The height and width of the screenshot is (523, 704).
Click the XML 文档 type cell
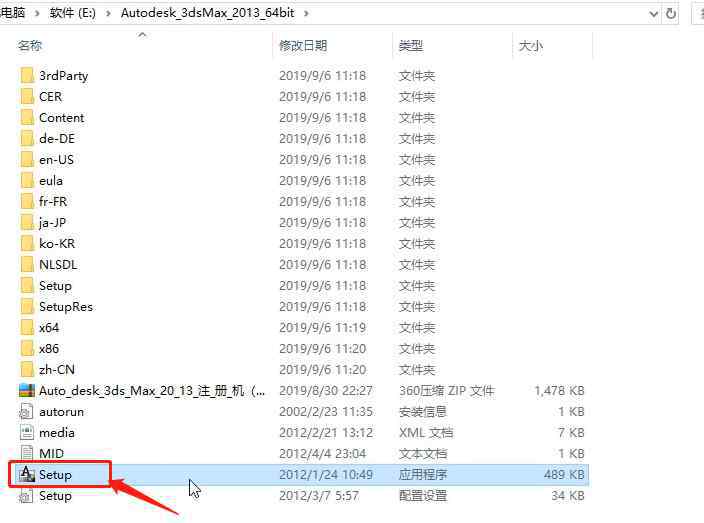[426, 433]
